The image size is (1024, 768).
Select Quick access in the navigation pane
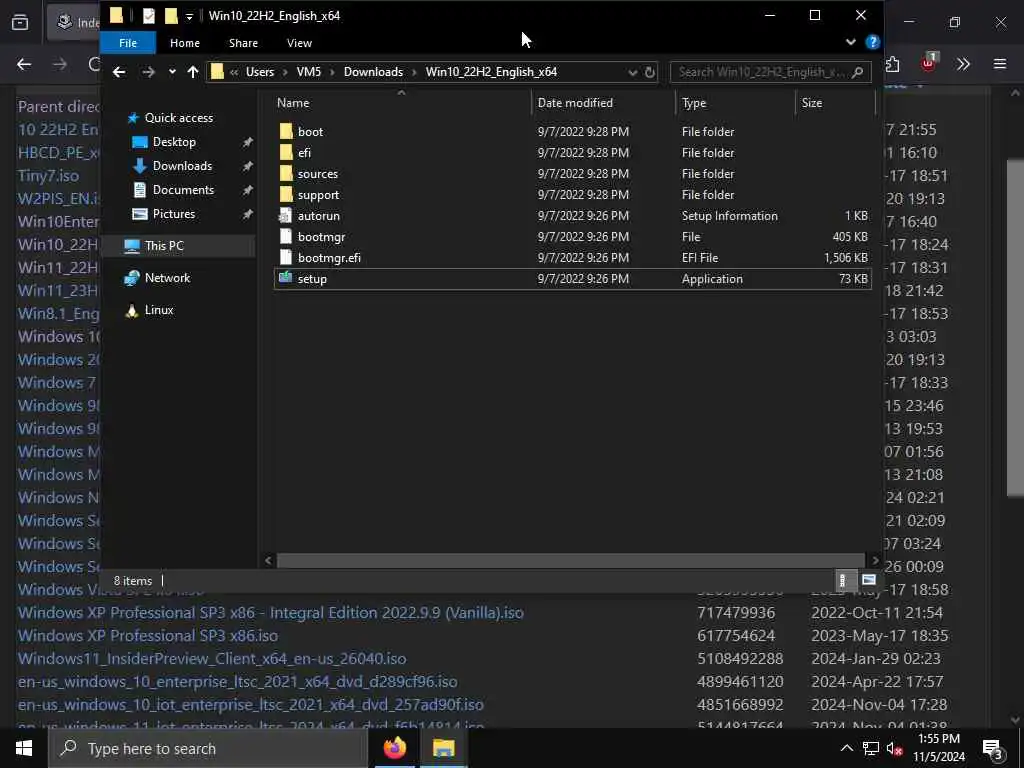coord(178,118)
